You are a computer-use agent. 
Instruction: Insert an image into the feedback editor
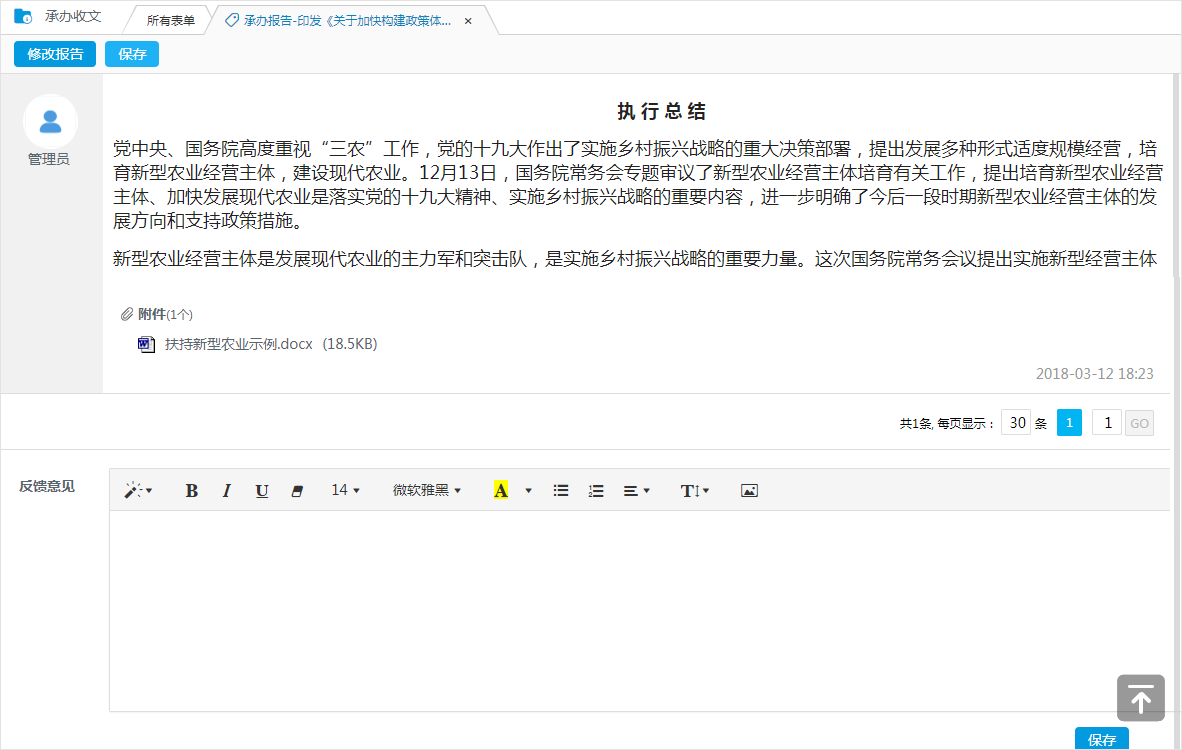749,490
